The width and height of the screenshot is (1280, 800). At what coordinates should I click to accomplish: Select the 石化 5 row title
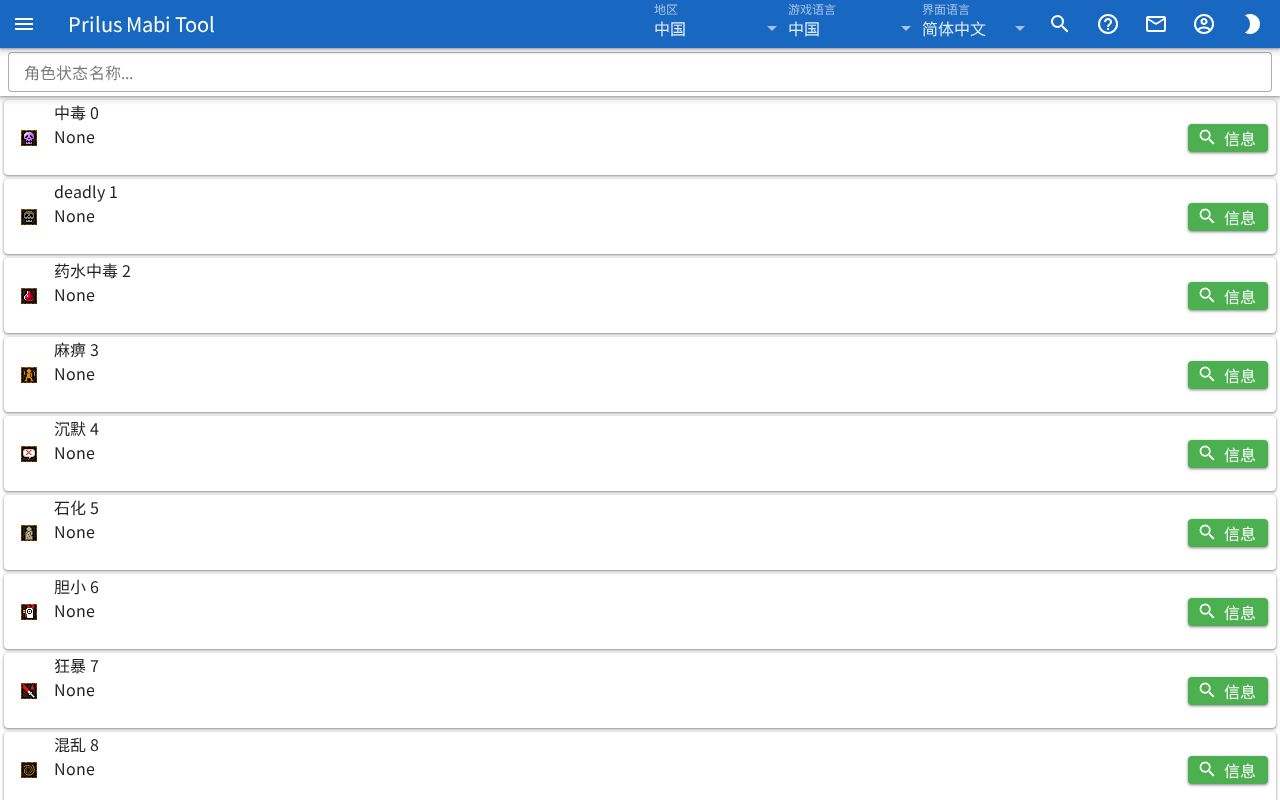coord(76,508)
